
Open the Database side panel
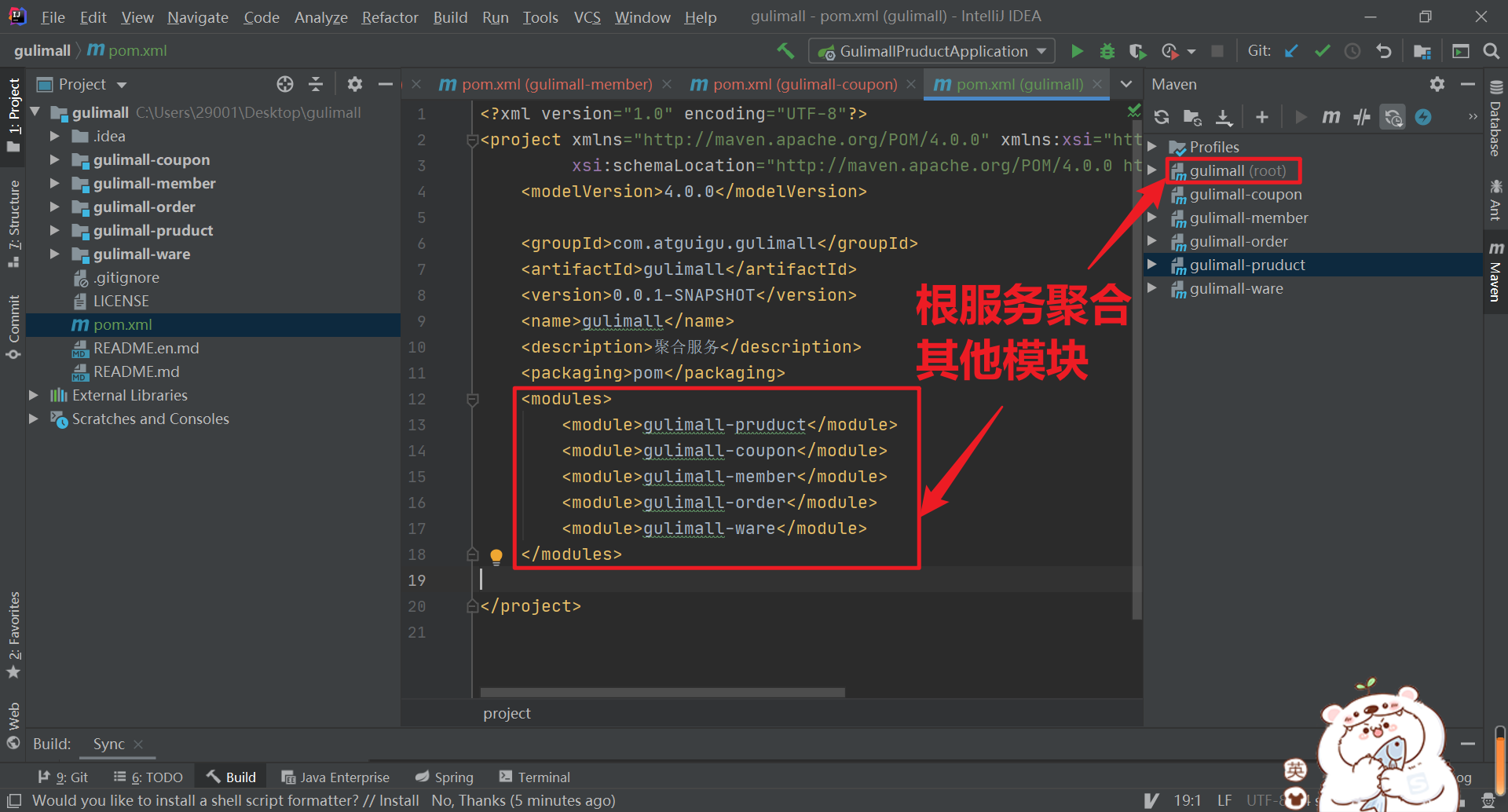pos(1495,119)
